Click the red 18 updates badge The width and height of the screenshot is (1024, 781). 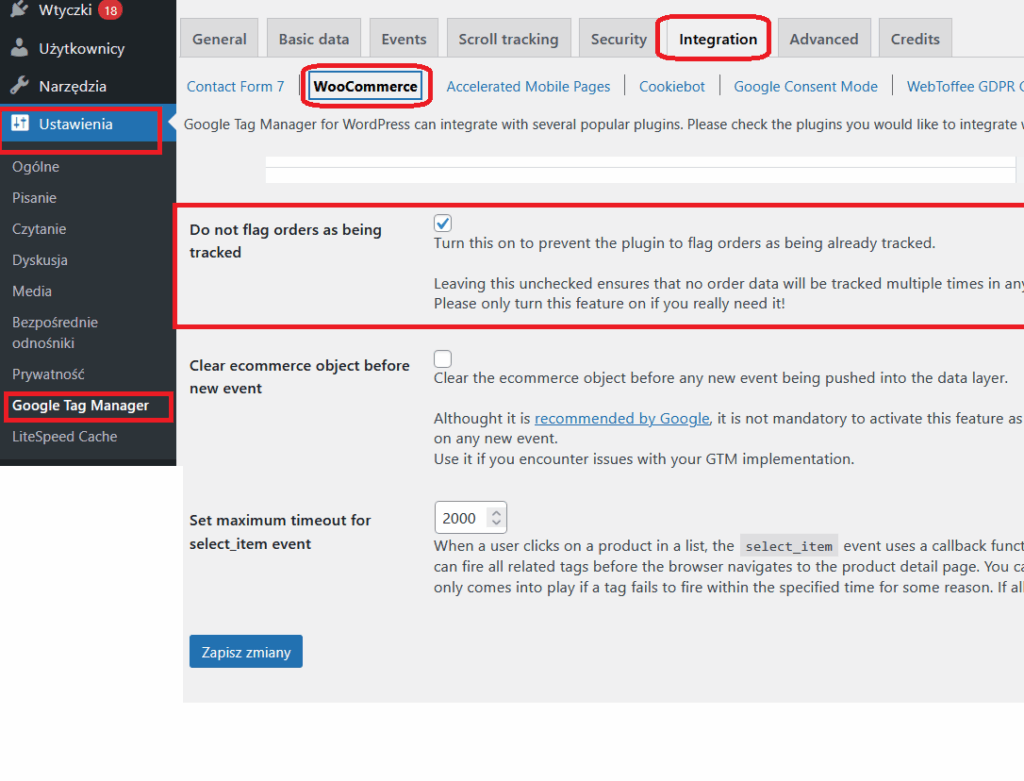coord(110,11)
